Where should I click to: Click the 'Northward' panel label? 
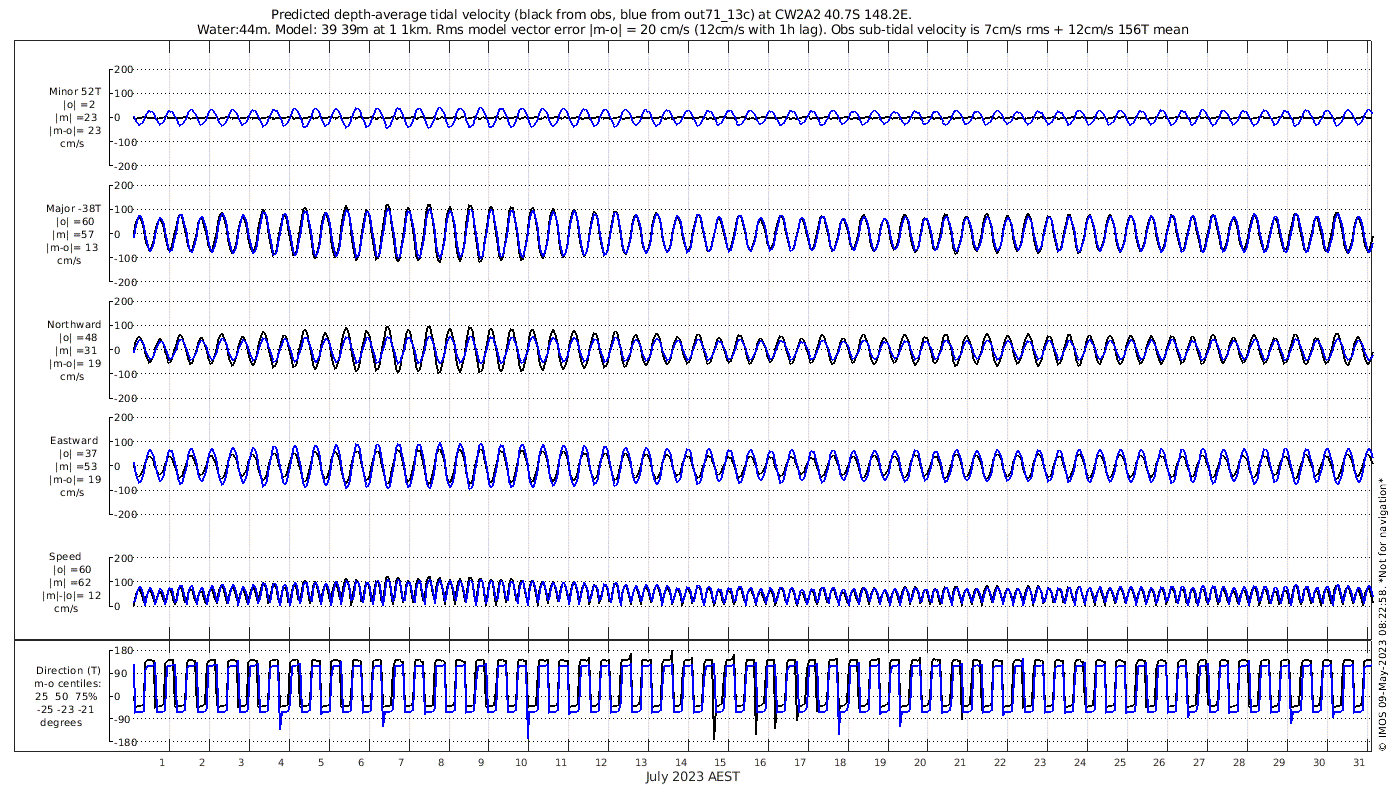74,325
